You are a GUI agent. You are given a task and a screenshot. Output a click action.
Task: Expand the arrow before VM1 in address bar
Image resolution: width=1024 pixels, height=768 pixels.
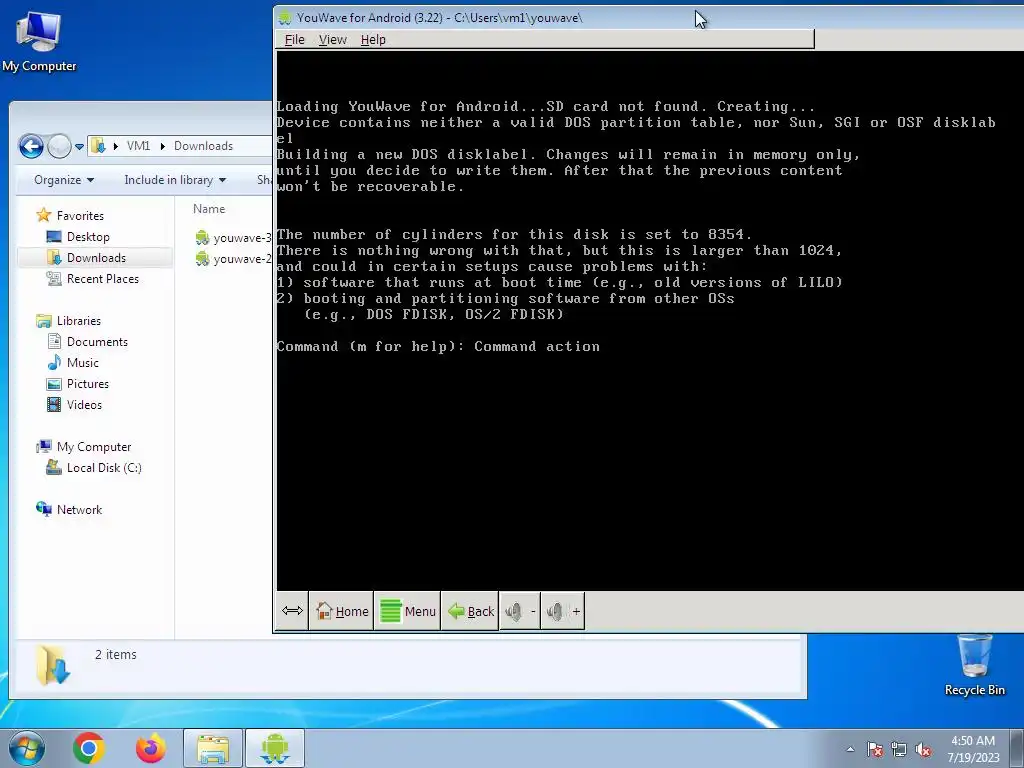coord(116,146)
